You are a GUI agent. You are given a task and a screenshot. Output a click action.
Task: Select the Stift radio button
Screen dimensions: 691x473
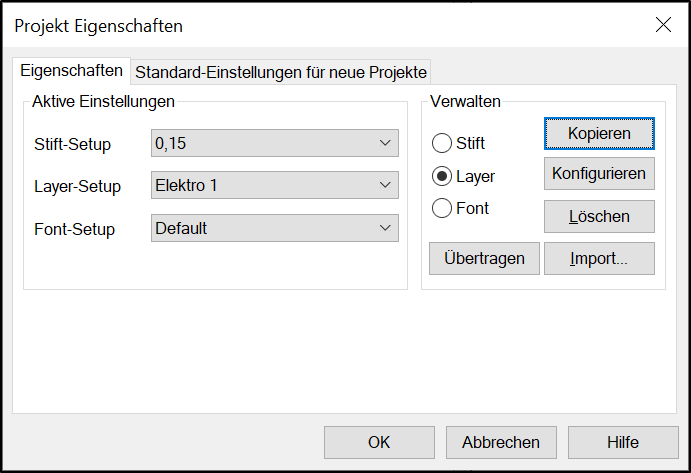442,143
